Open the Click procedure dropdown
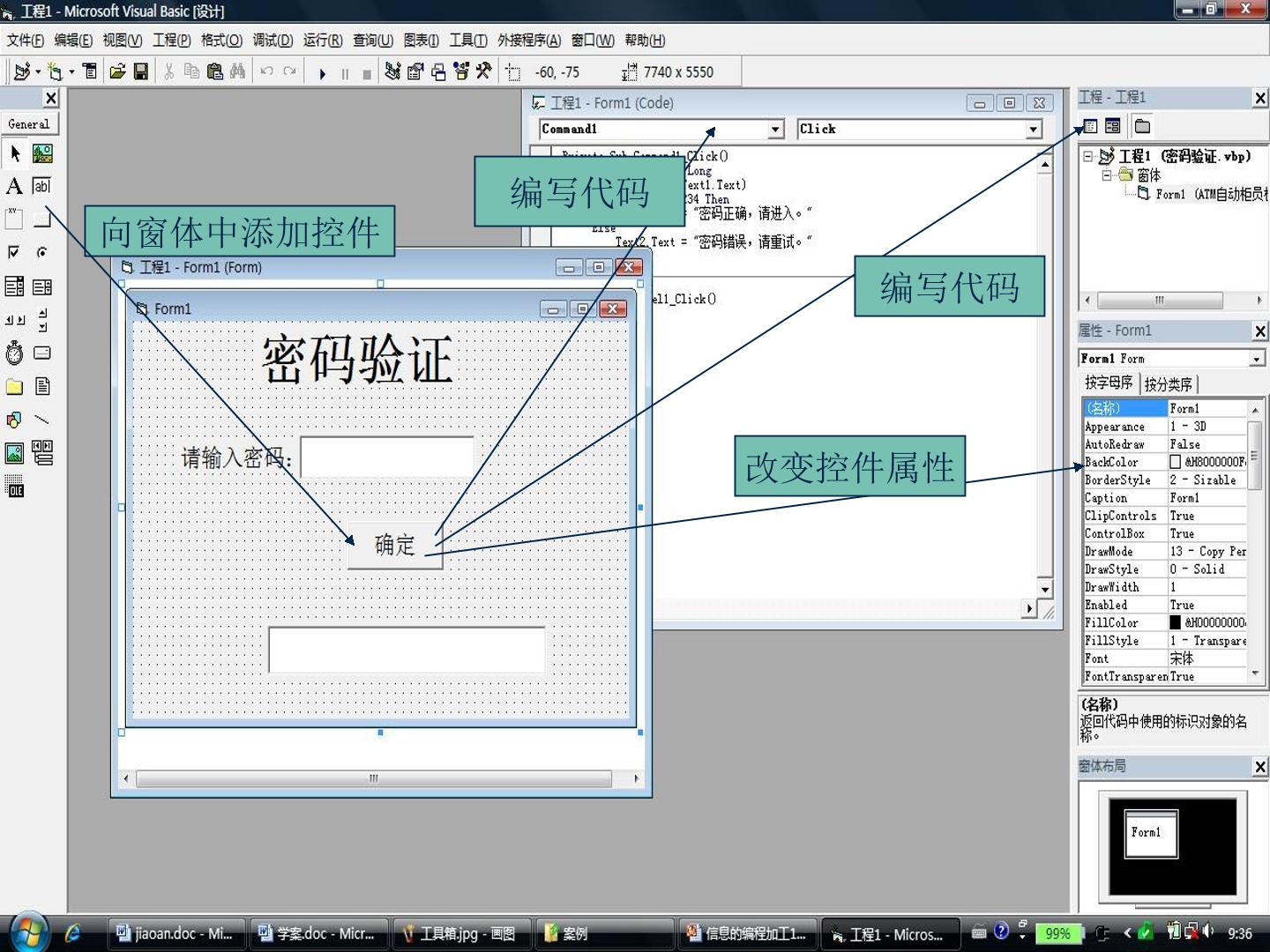The width and height of the screenshot is (1270, 952). coord(1033,130)
